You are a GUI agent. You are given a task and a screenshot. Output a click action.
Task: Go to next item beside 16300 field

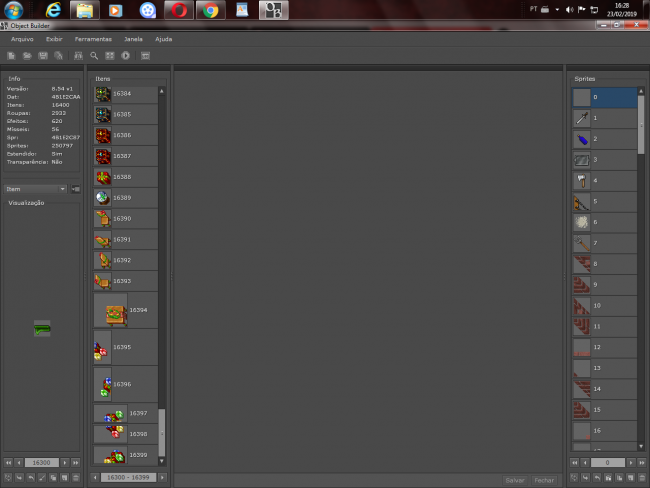click(65, 462)
